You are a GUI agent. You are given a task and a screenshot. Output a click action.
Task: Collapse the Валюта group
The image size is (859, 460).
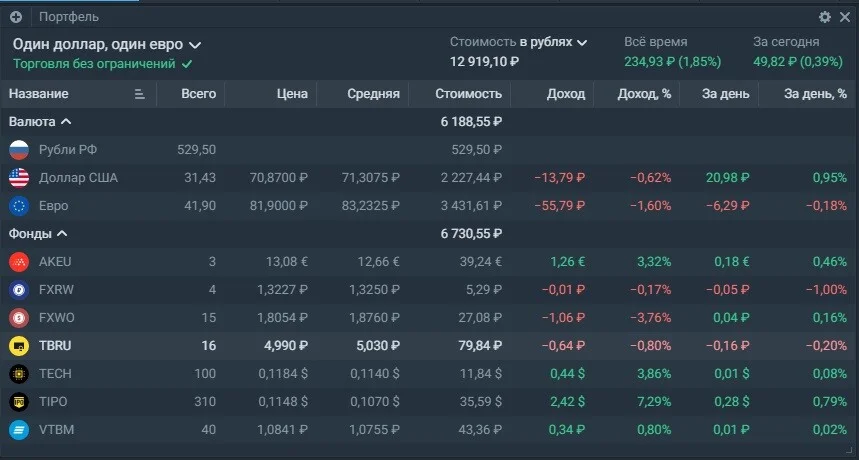(x=40, y=122)
